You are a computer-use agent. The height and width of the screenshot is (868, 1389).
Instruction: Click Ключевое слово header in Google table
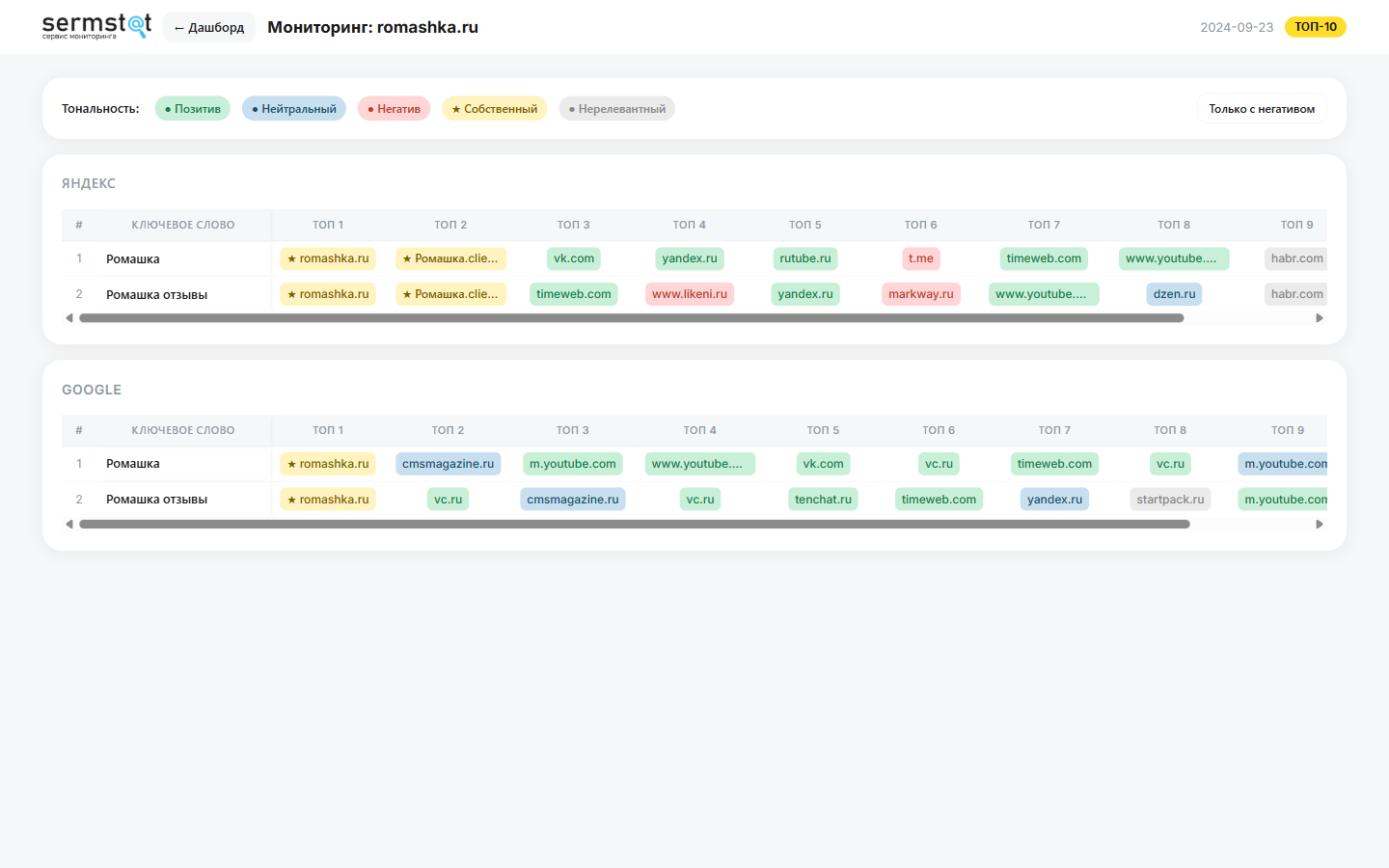(183, 430)
